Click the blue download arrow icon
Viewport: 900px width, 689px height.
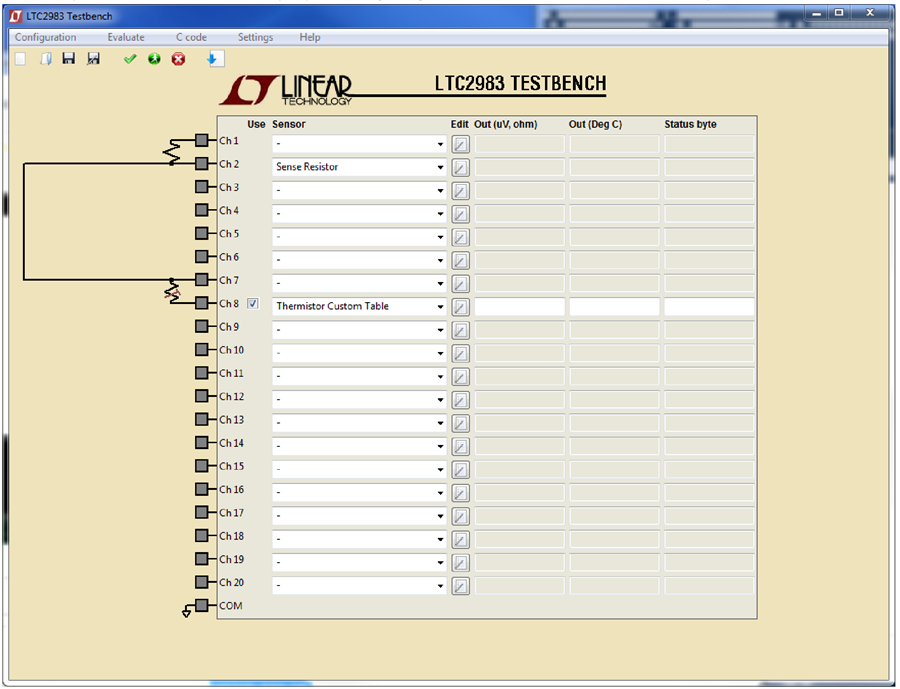click(x=215, y=59)
